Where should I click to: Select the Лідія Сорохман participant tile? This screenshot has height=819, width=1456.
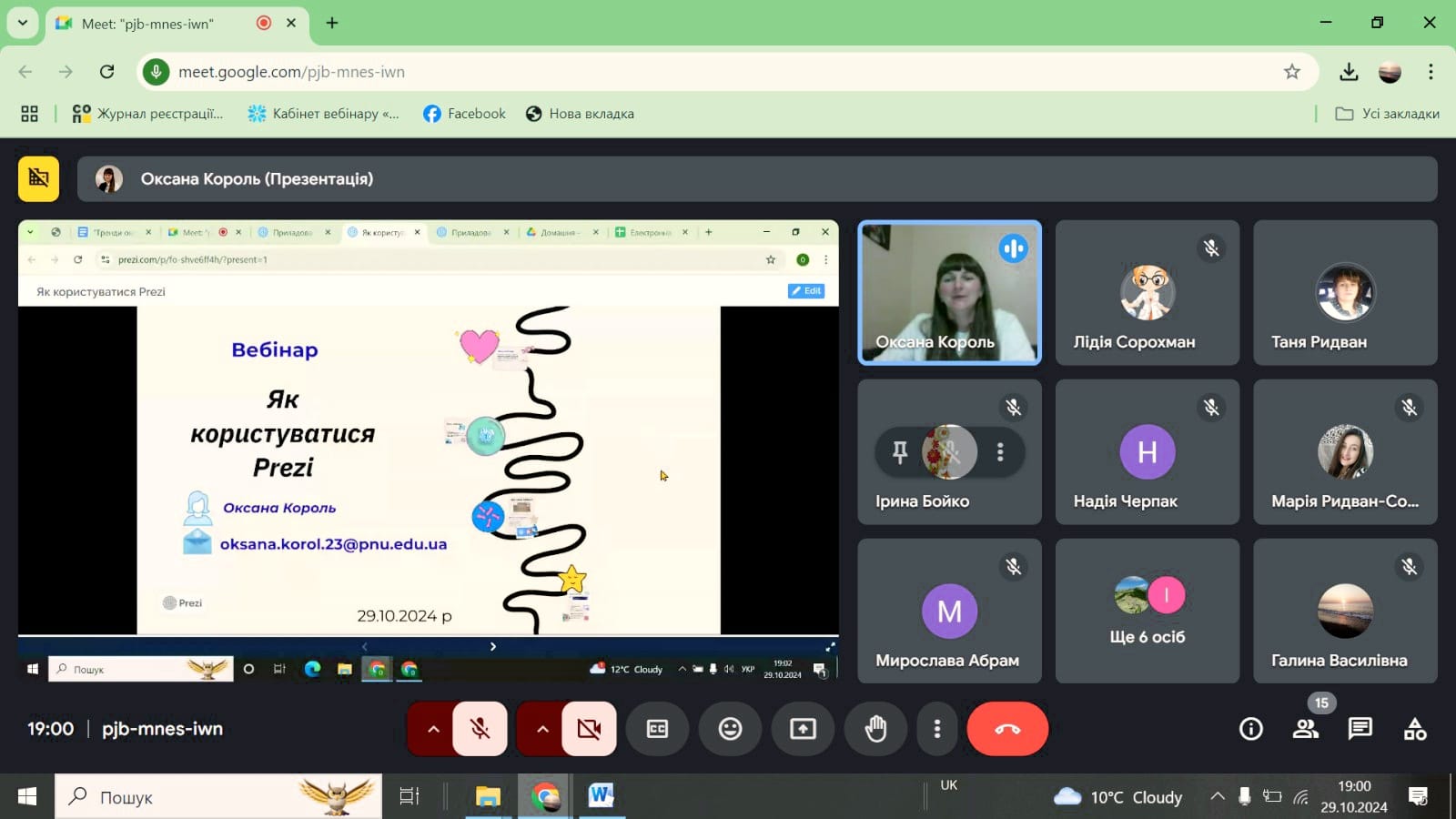[1148, 293]
